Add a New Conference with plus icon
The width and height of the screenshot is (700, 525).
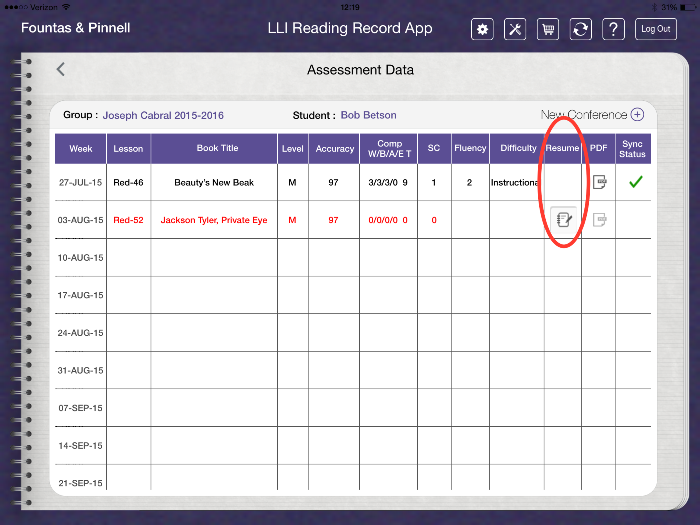click(x=637, y=115)
